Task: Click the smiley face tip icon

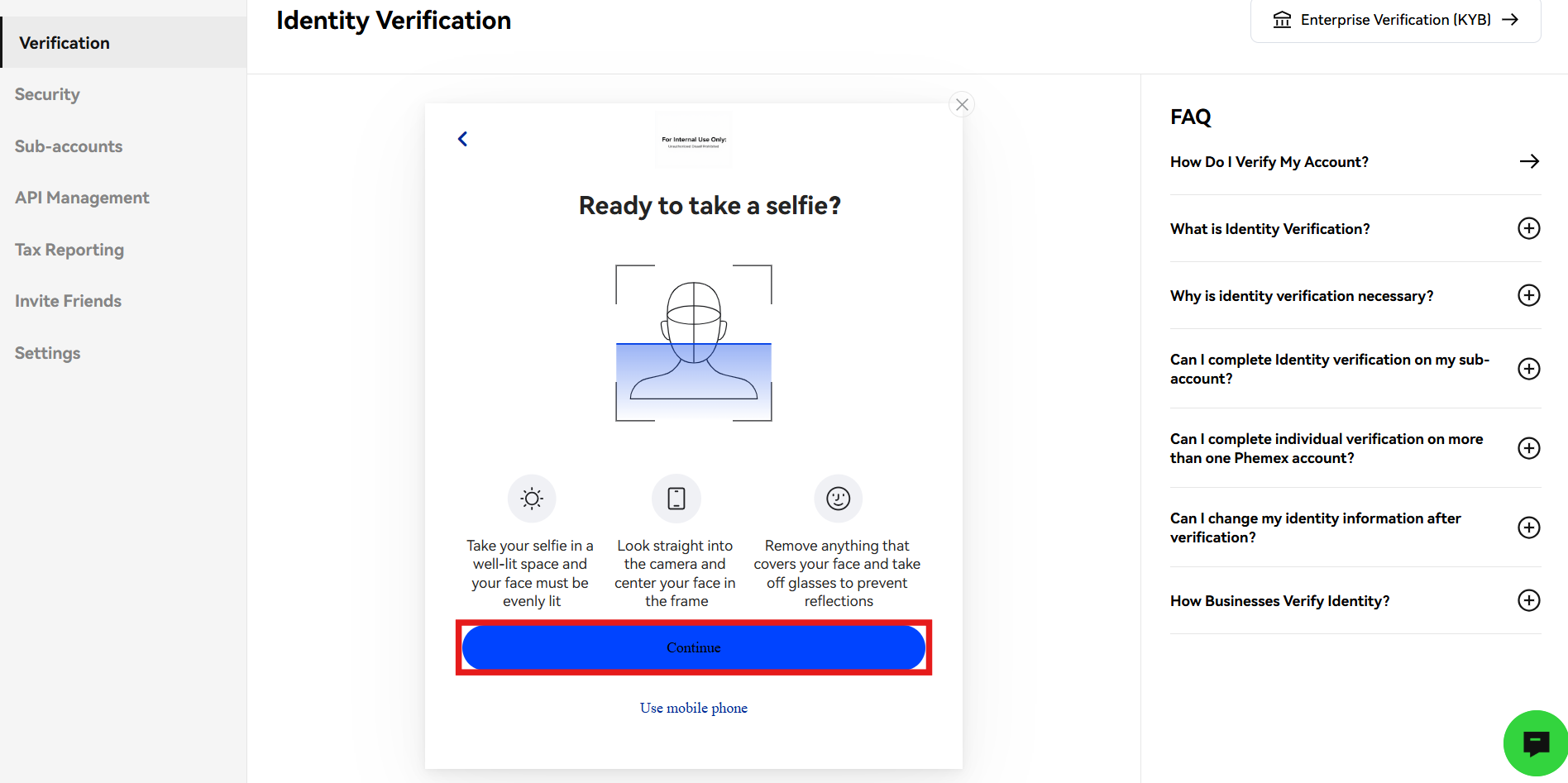Action: tap(838, 499)
